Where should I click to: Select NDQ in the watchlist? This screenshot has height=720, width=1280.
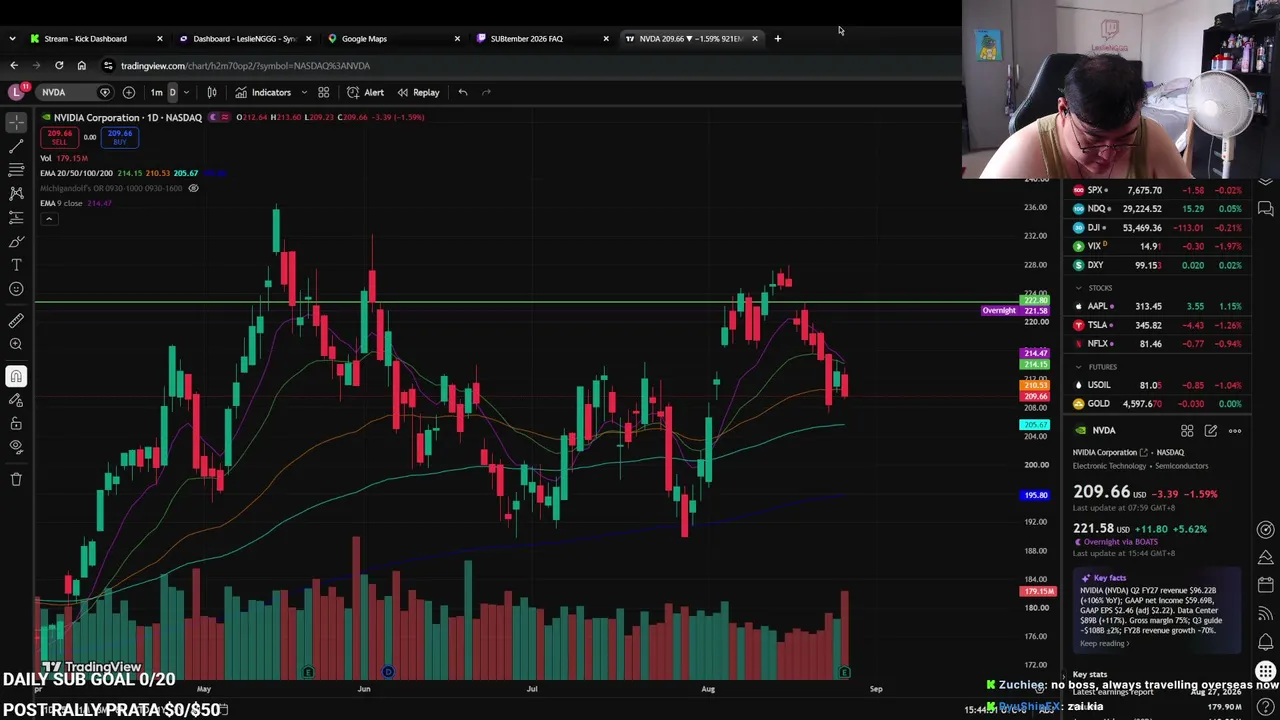click(x=1157, y=209)
